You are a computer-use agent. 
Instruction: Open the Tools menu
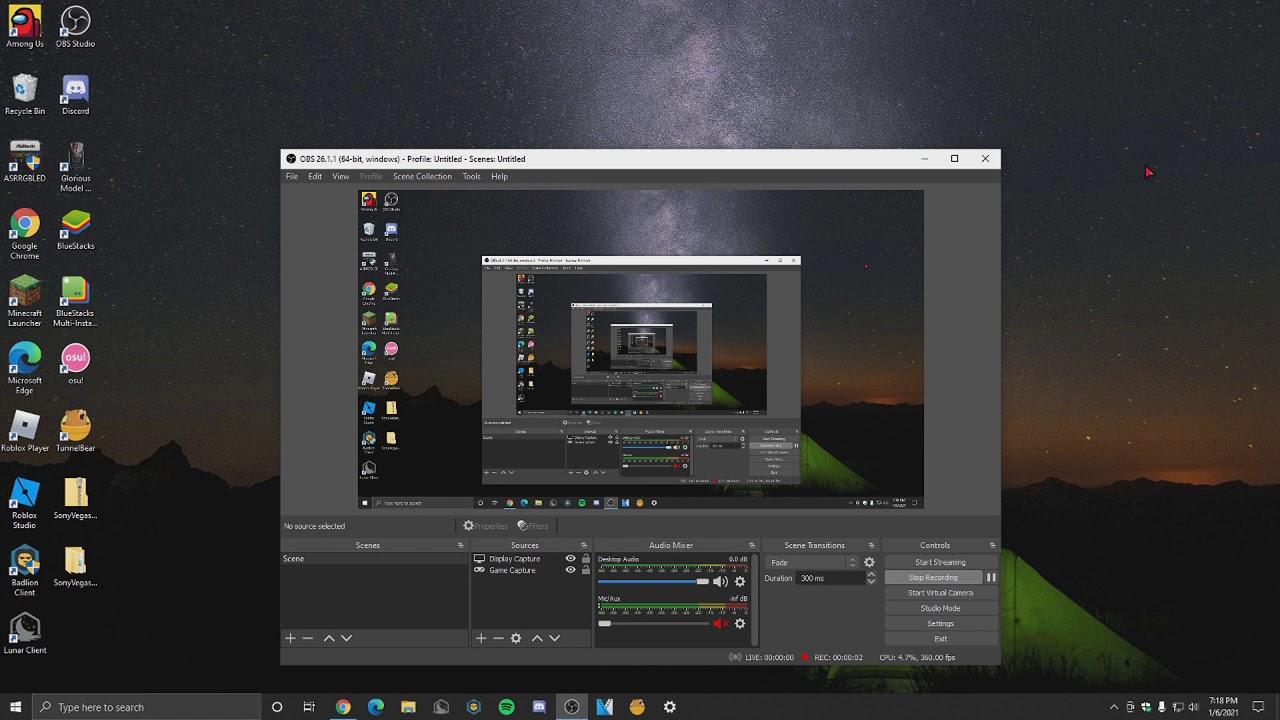pyautogui.click(x=471, y=176)
